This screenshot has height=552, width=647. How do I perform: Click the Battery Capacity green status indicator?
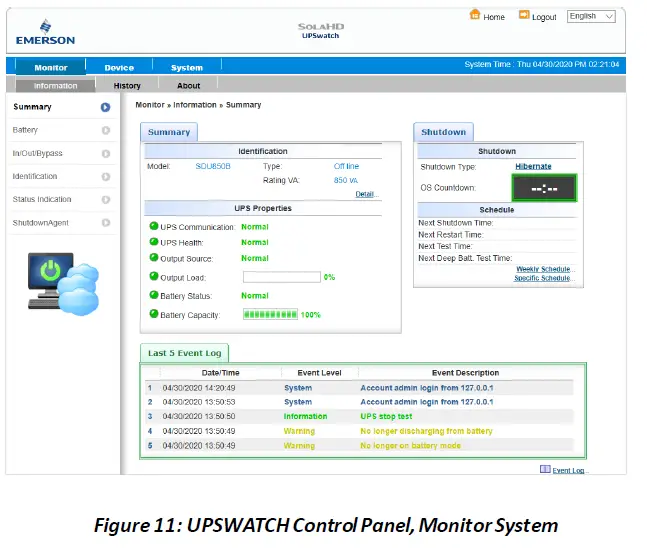154,314
